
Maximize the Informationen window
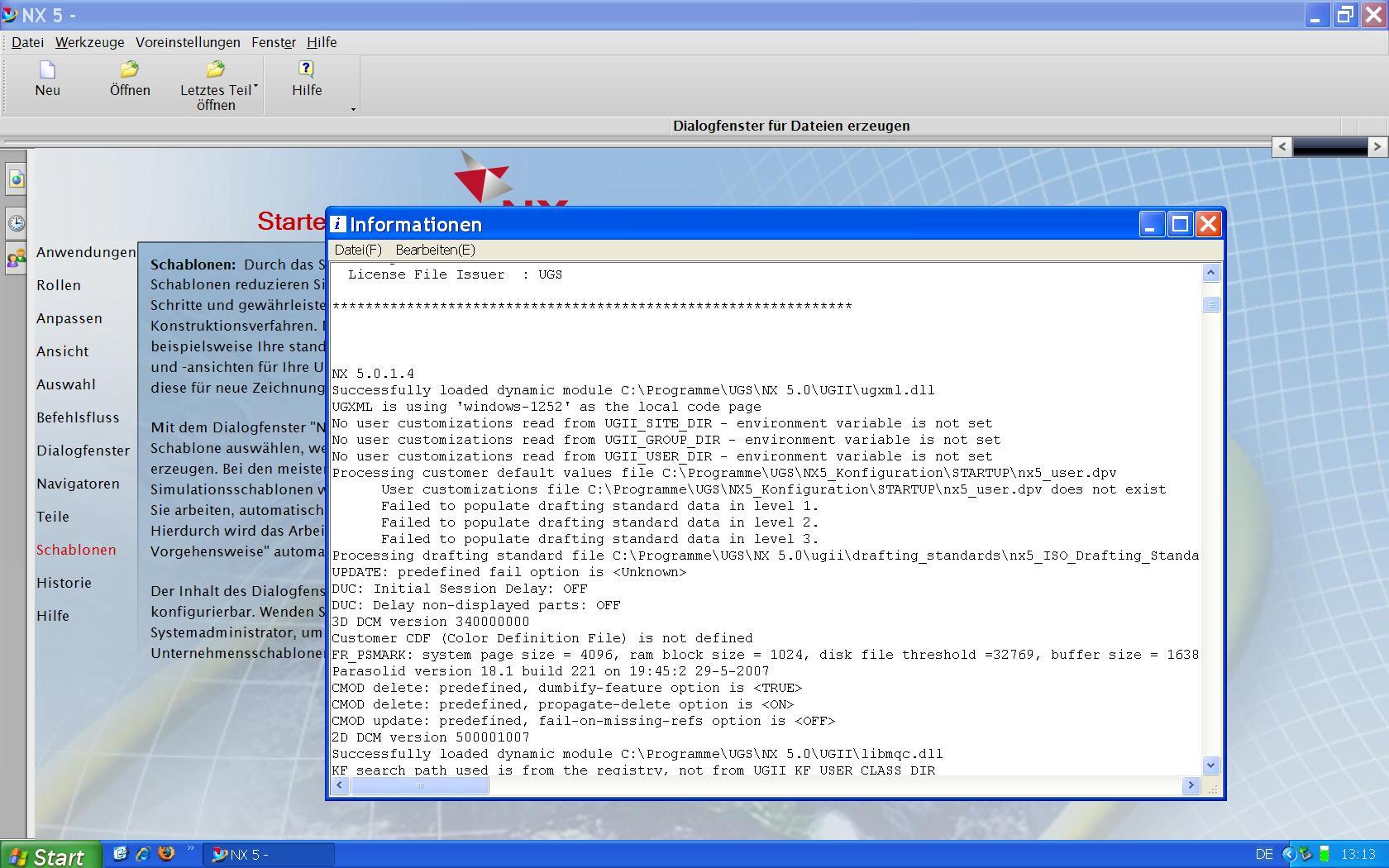(x=1180, y=224)
